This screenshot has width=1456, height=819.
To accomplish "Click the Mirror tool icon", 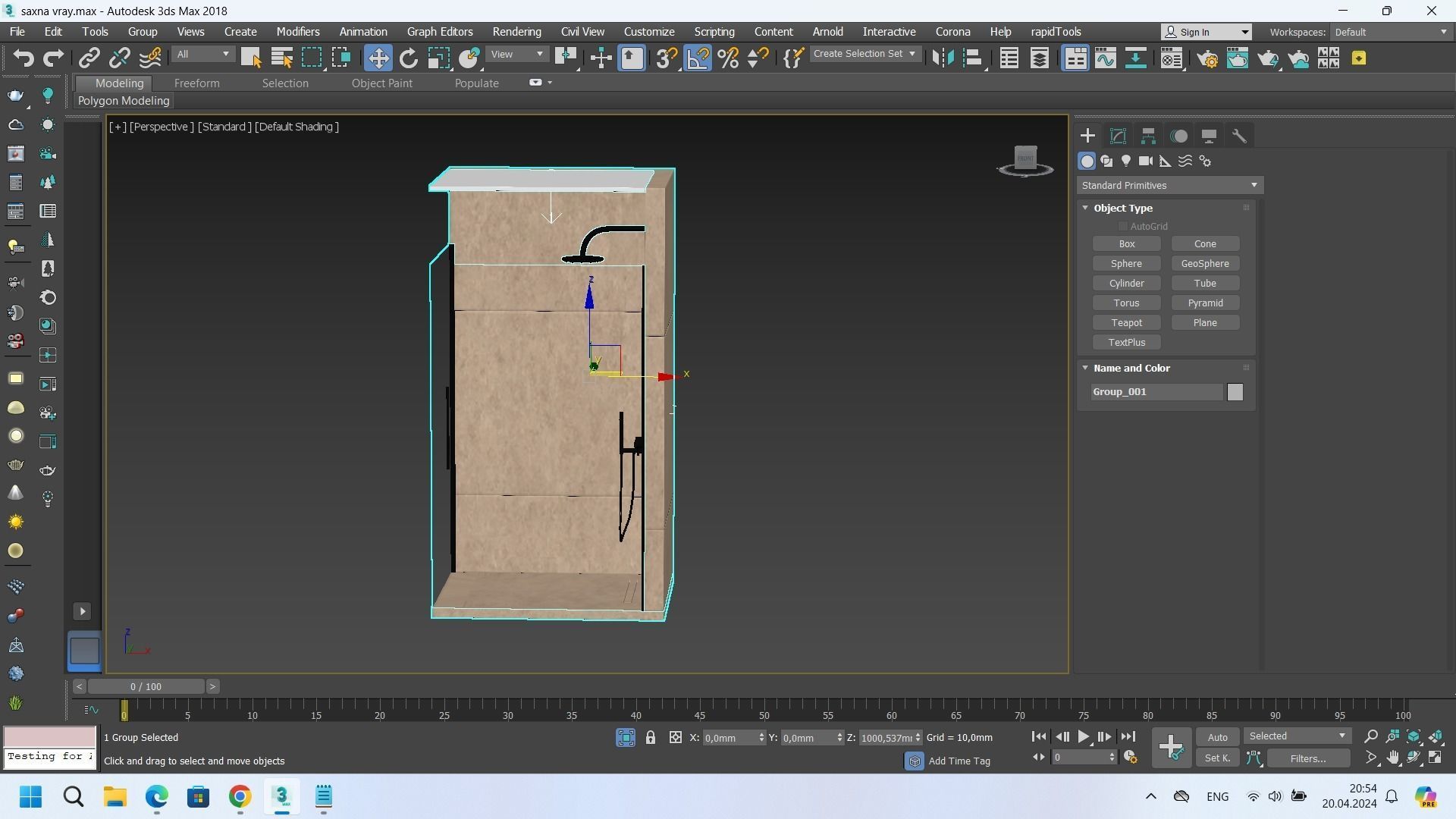I will (x=943, y=58).
